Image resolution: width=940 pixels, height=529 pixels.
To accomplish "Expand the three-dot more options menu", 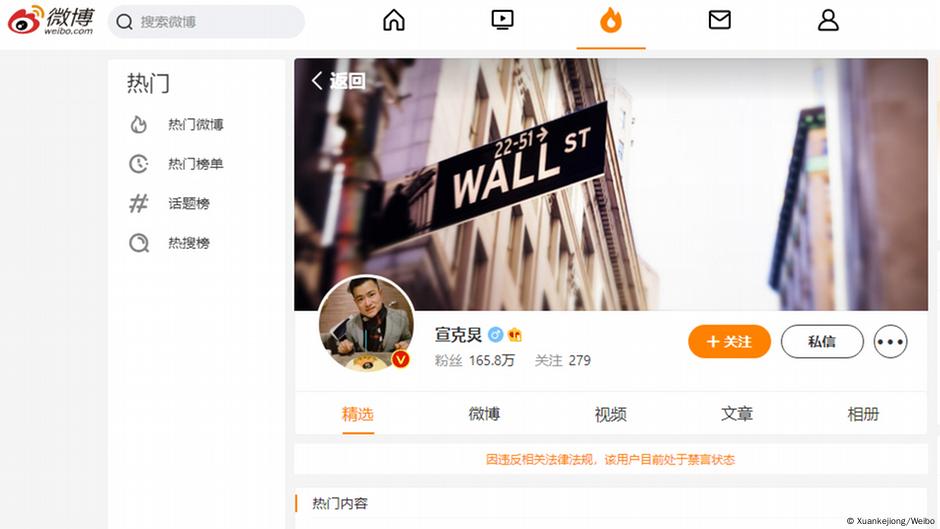I will coord(890,341).
